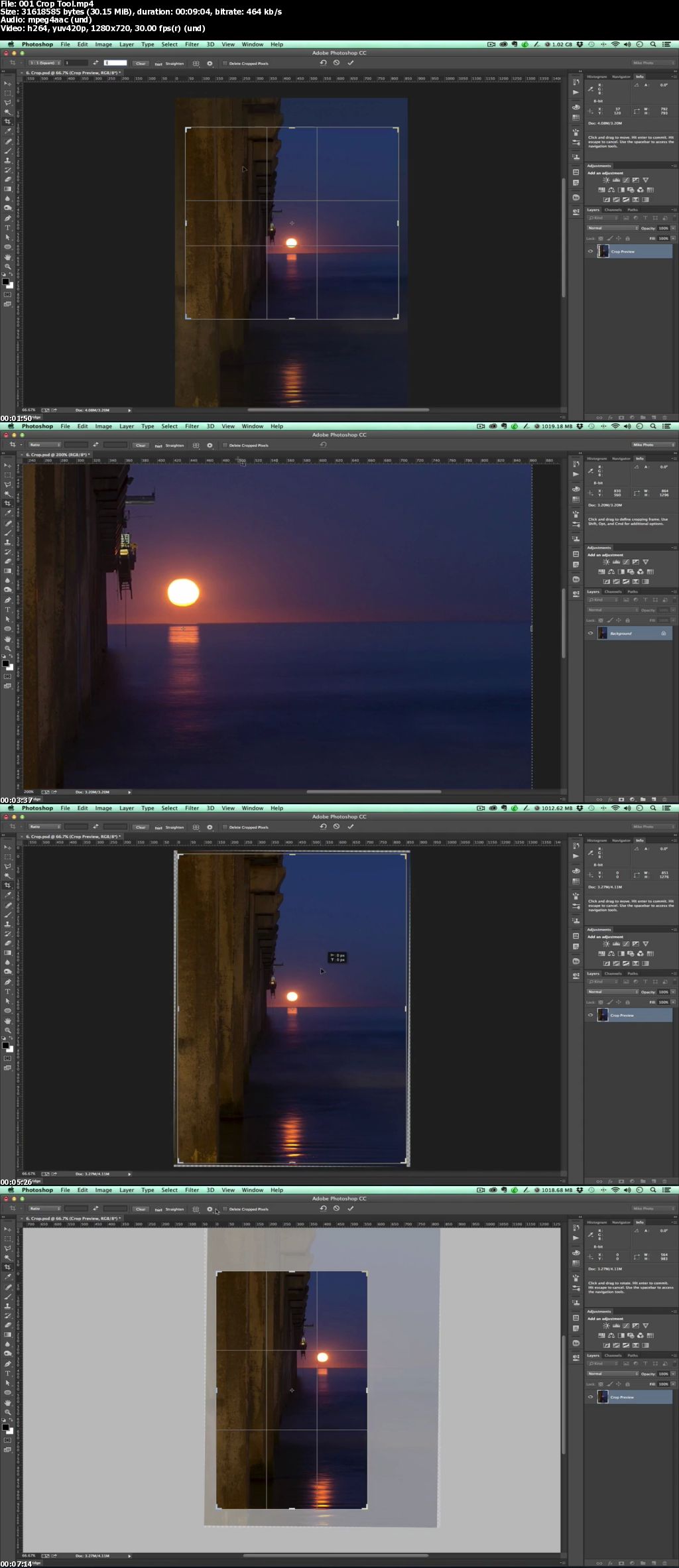
Task: Click crop width field in the 00:01:50 frame
Action: click(x=76, y=63)
